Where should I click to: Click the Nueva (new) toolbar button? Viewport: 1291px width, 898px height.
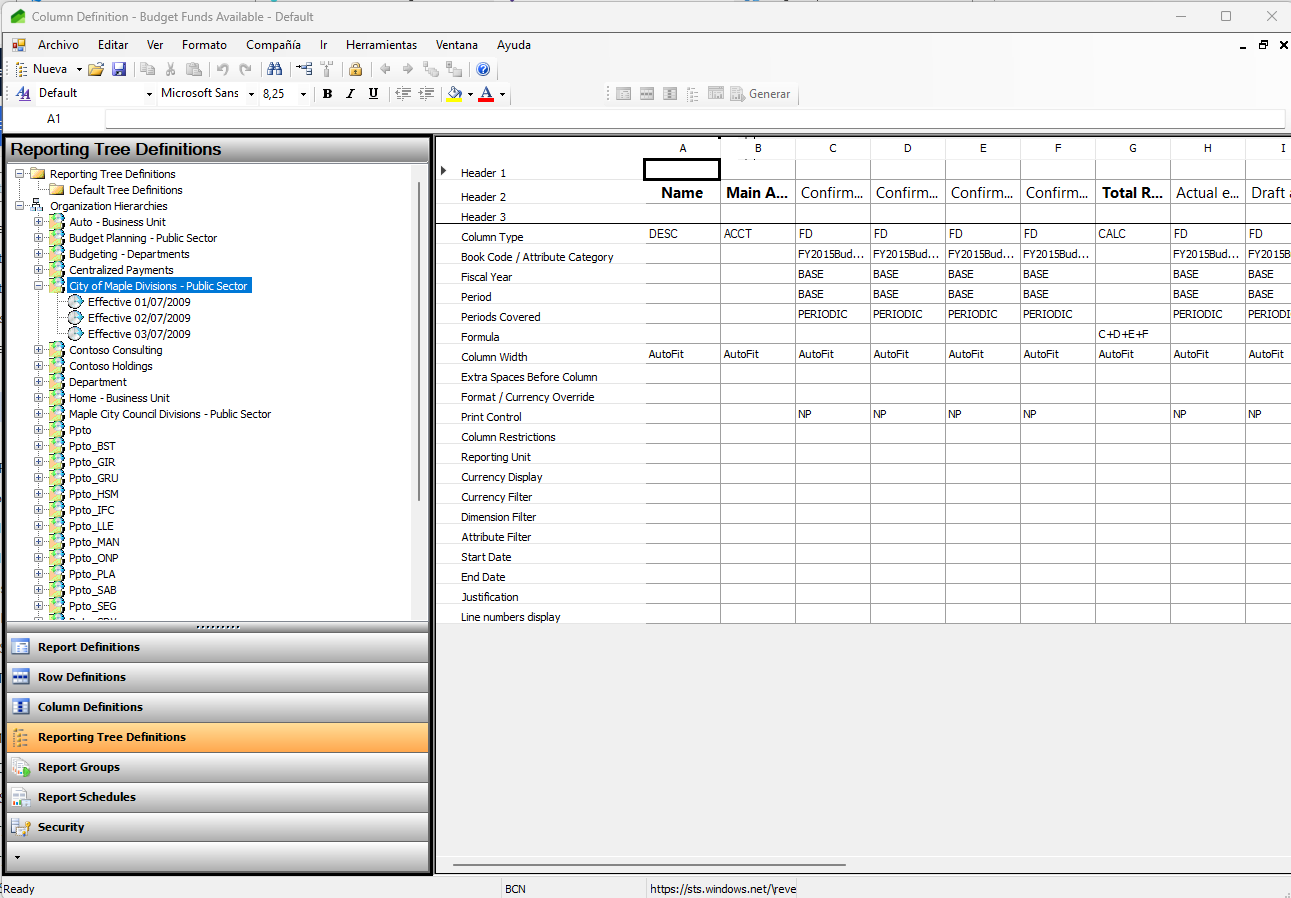tap(42, 69)
